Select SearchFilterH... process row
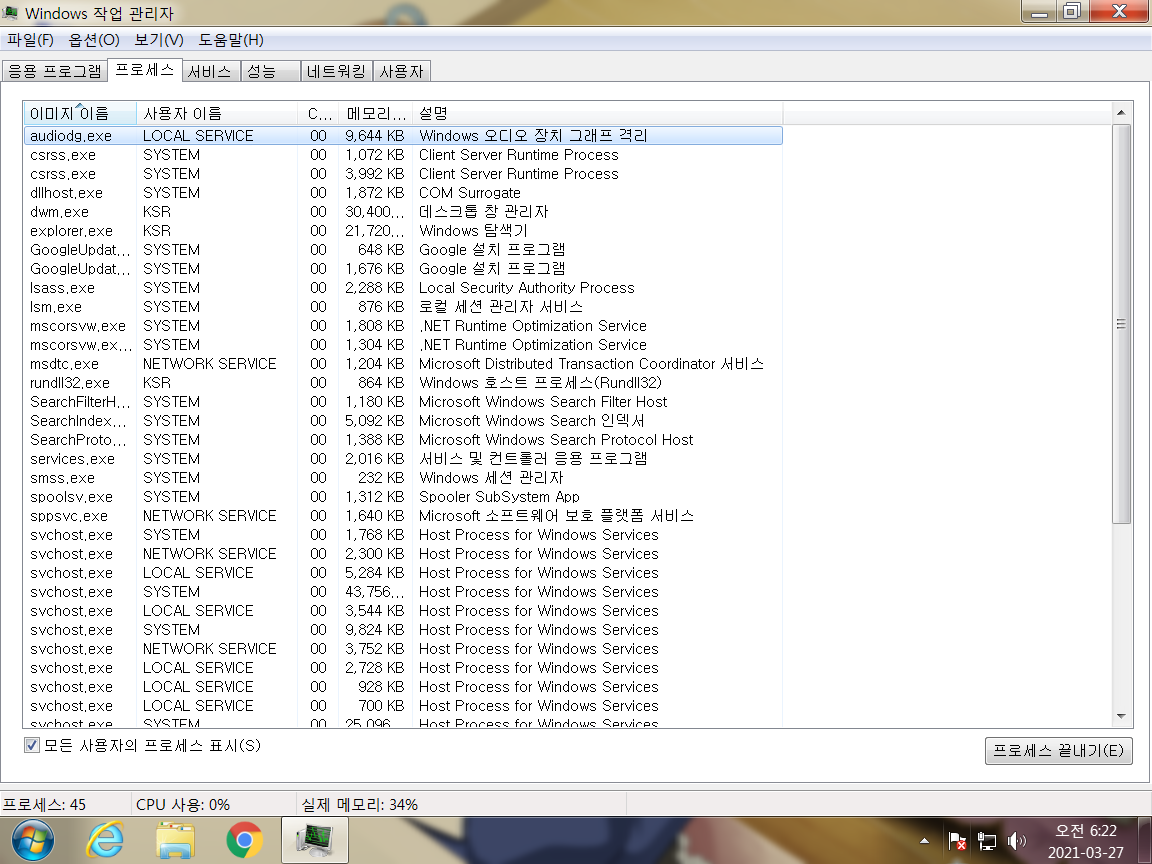1152x864 pixels. pos(403,403)
